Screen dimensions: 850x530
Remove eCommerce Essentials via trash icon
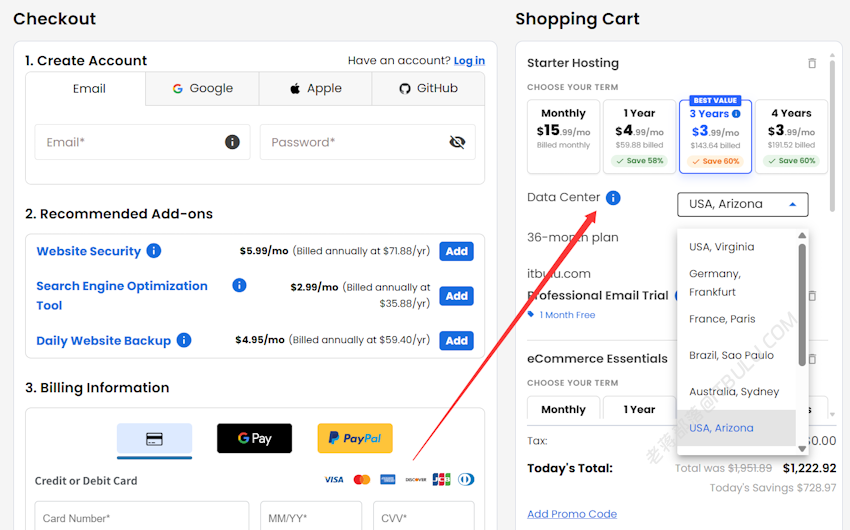click(812, 359)
